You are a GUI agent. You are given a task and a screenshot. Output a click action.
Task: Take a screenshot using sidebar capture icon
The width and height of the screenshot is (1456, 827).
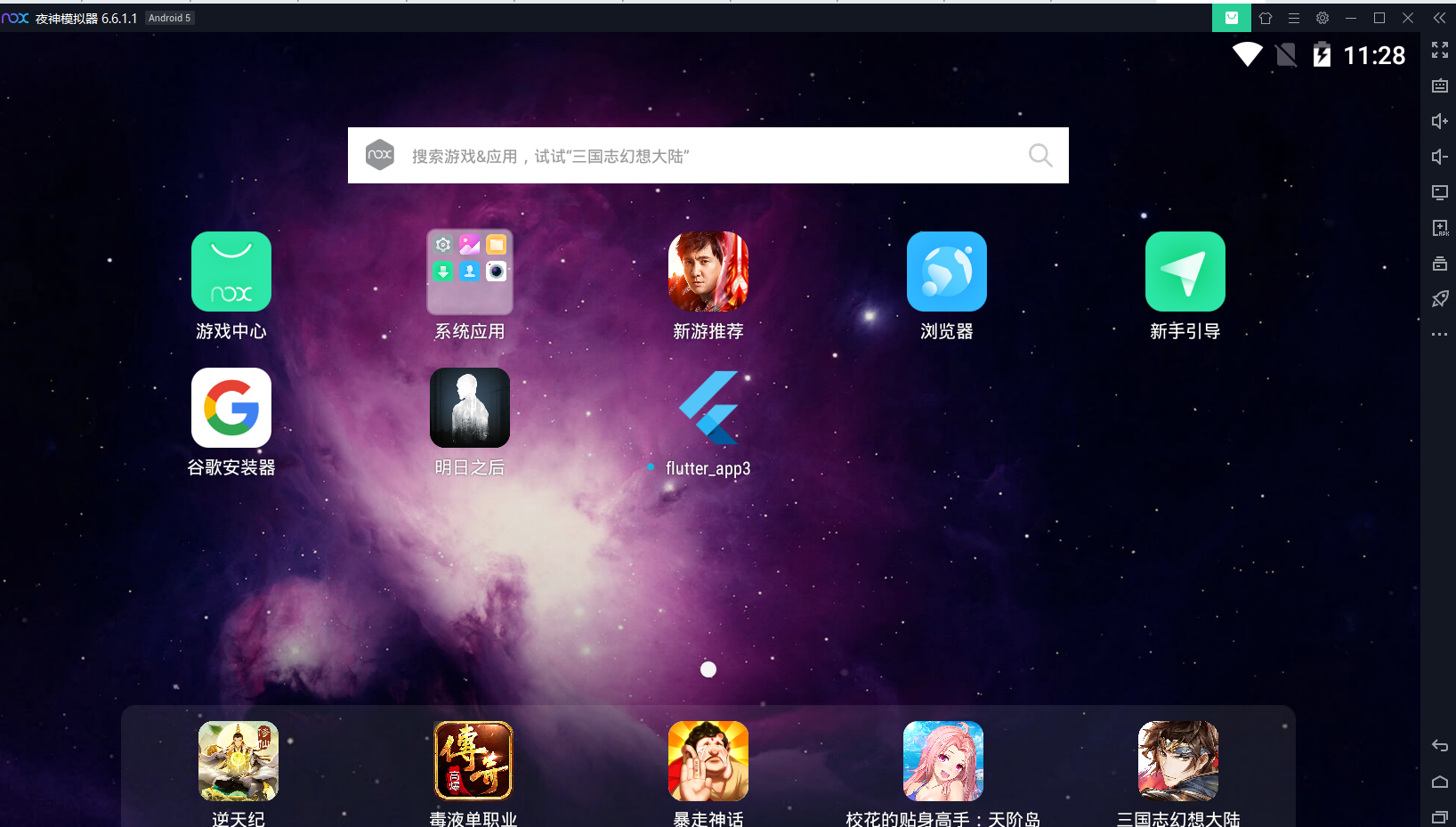[1439, 86]
